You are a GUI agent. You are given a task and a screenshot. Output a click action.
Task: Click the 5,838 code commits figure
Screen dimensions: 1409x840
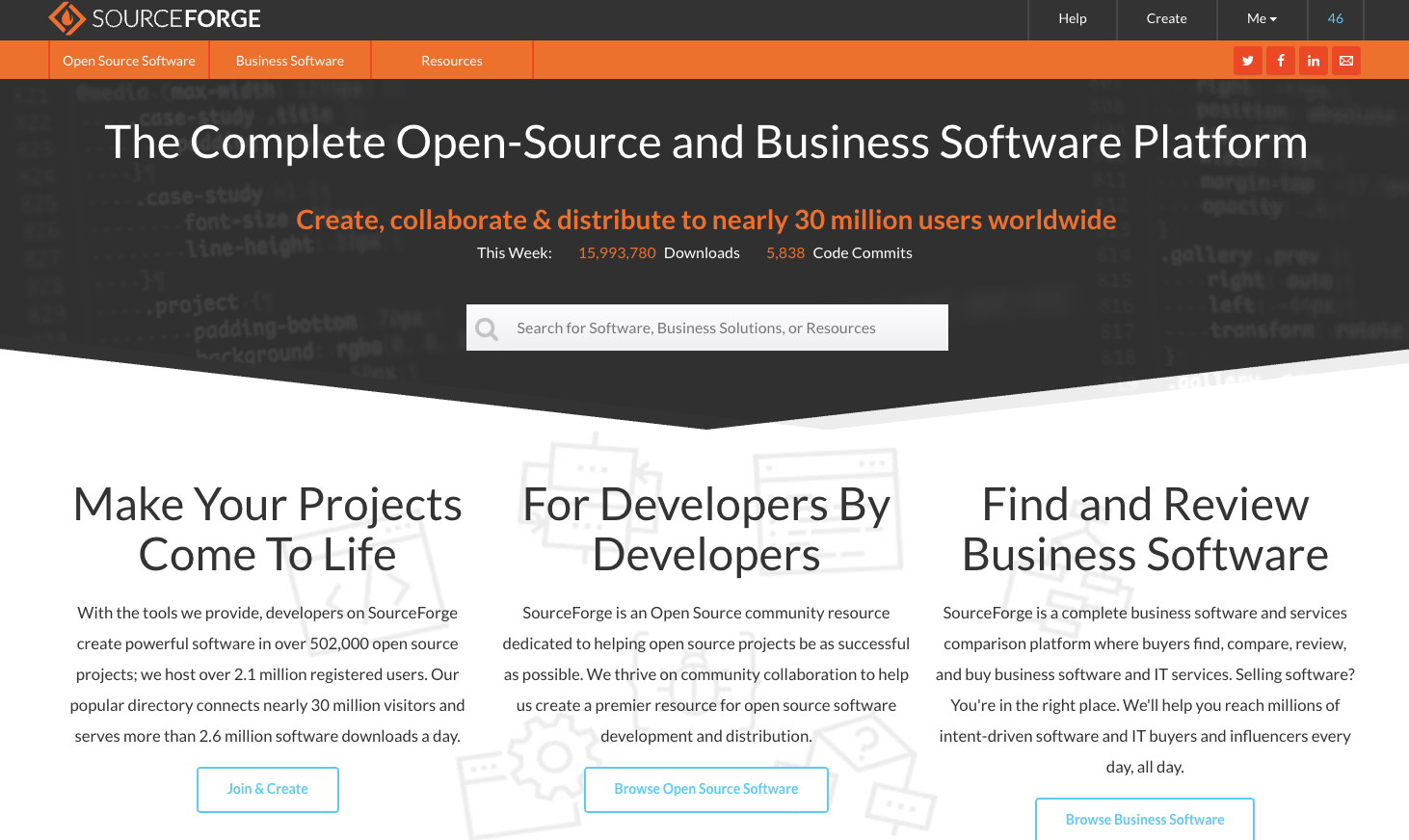pos(785,253)
